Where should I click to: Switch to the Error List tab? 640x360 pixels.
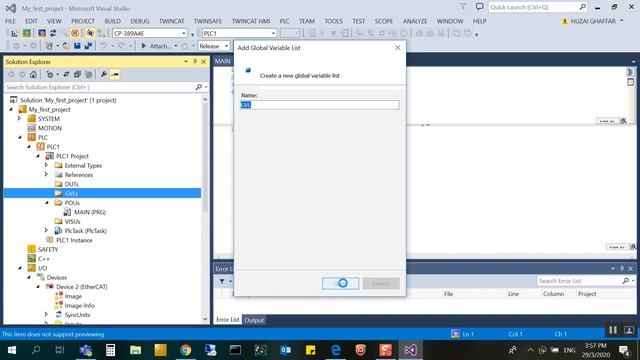[x=228, y=320]
